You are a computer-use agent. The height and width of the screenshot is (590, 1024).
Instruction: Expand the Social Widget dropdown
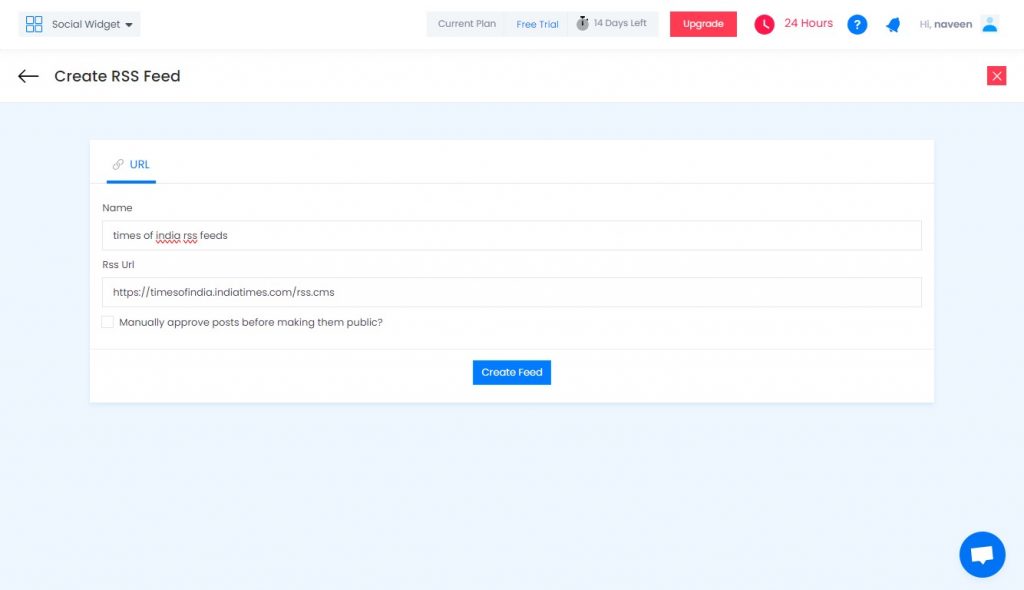pos(79,24)
